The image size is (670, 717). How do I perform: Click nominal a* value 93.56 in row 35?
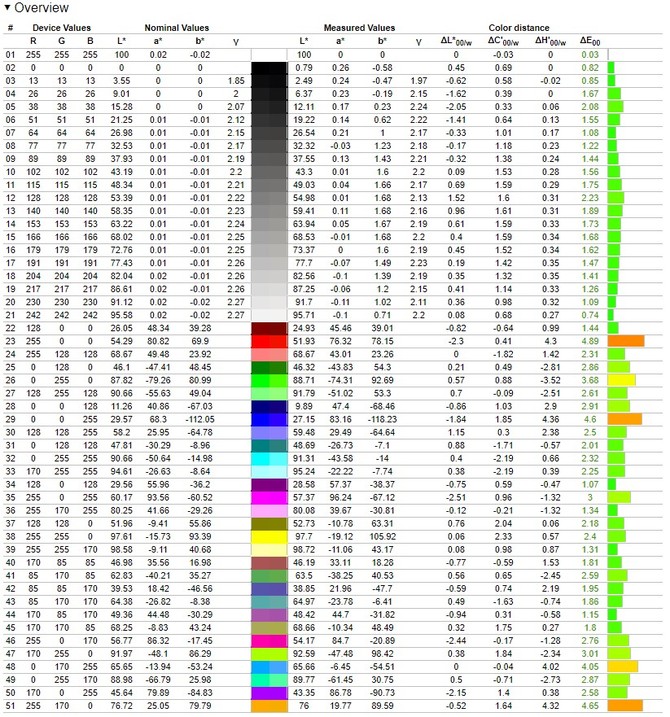point(158,498)
